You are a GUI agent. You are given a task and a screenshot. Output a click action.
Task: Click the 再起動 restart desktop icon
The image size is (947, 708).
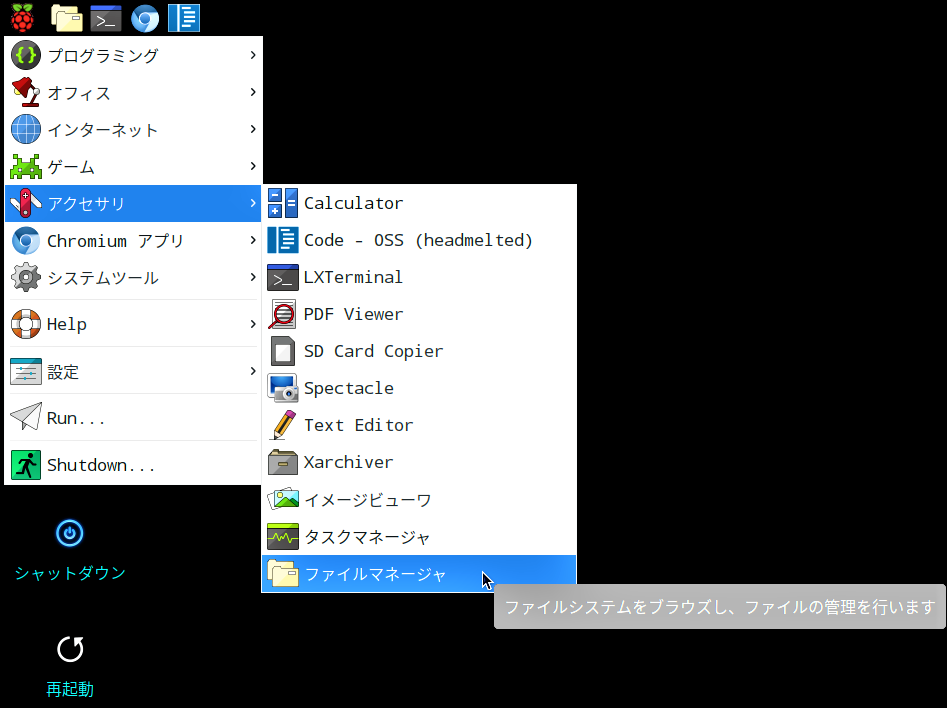tap(70, 649)
